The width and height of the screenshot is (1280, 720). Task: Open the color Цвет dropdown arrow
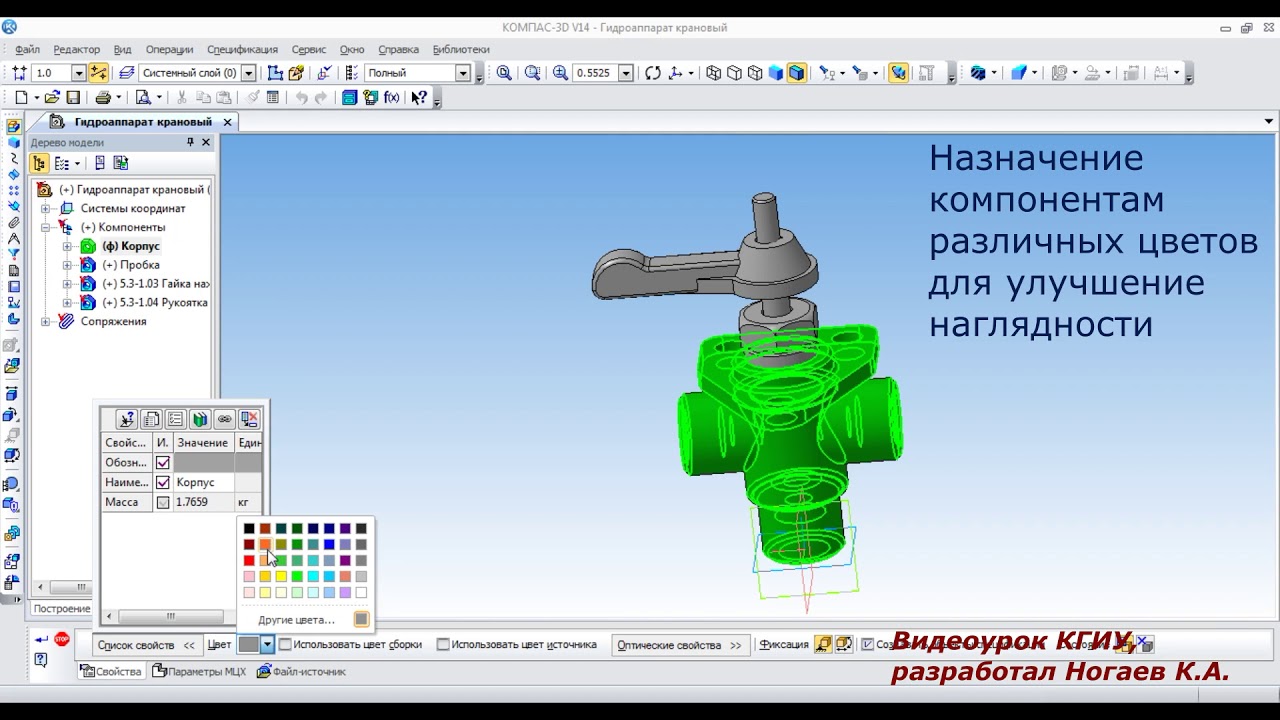point(267,645)
